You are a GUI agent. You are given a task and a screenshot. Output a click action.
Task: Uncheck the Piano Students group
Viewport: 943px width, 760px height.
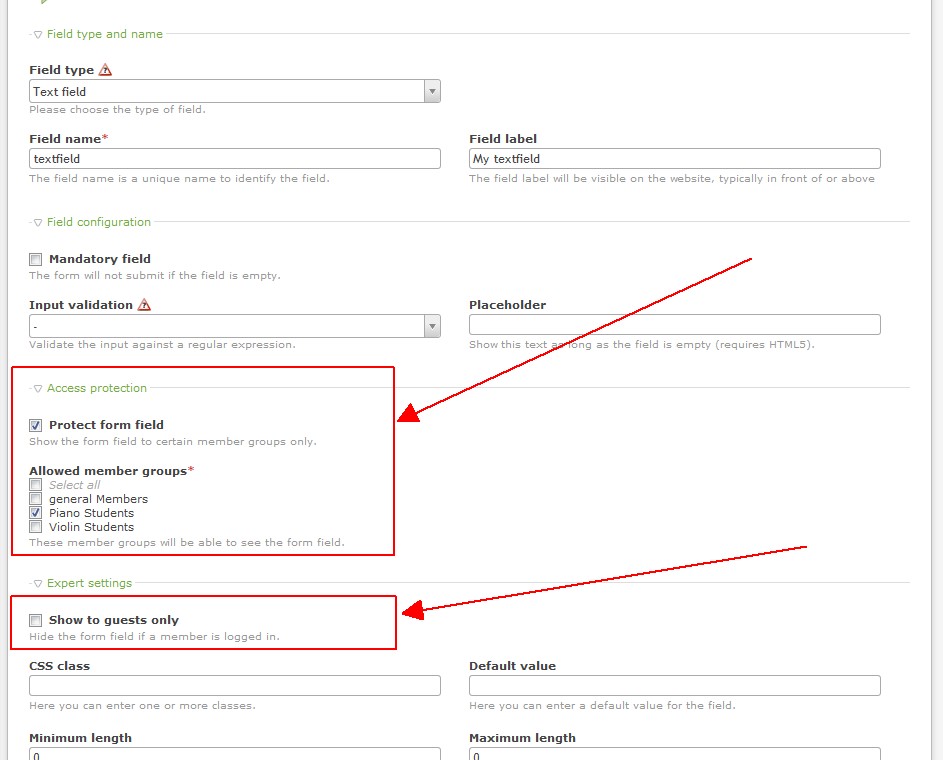coord(36,513)
